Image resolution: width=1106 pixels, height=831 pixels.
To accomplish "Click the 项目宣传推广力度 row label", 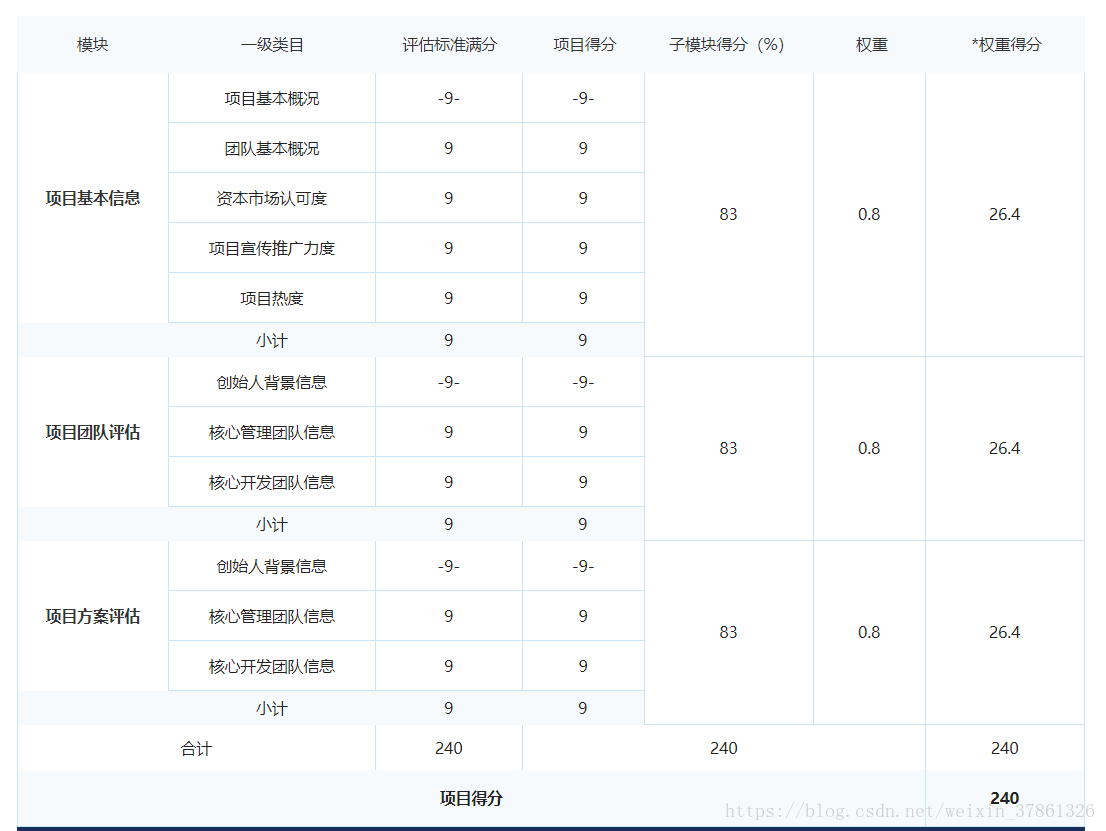I will tap(272, 248).
